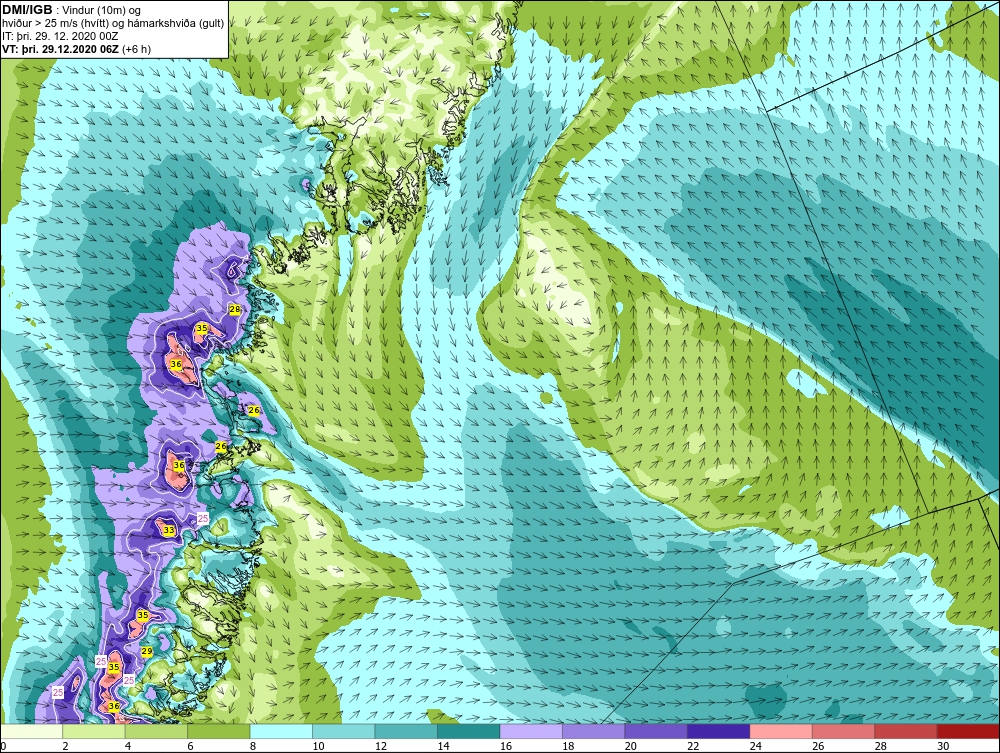Click the legend scale number 2
1000x753 pixels.
[66, 746]
